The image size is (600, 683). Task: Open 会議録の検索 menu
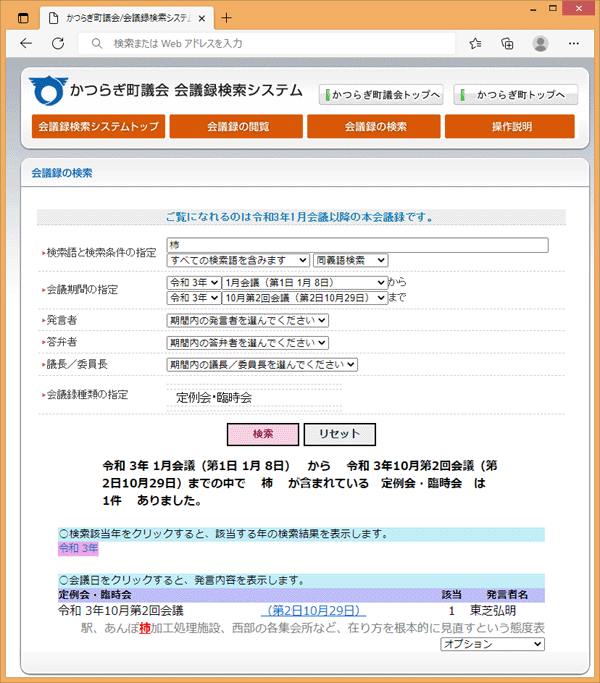coord(374,126)
